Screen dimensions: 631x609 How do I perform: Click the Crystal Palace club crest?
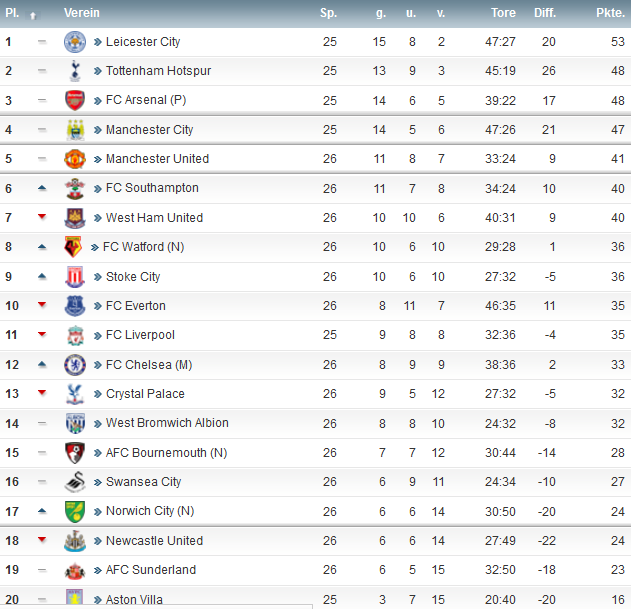click(x=75, y=394)
